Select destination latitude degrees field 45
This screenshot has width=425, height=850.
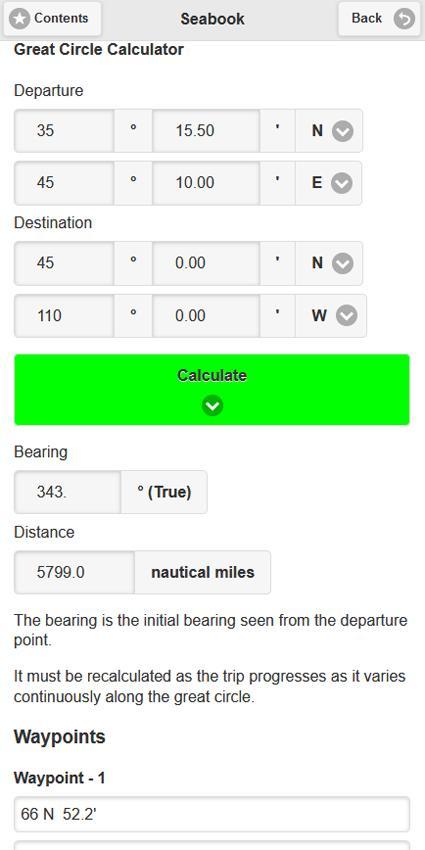tap(64, 263)
